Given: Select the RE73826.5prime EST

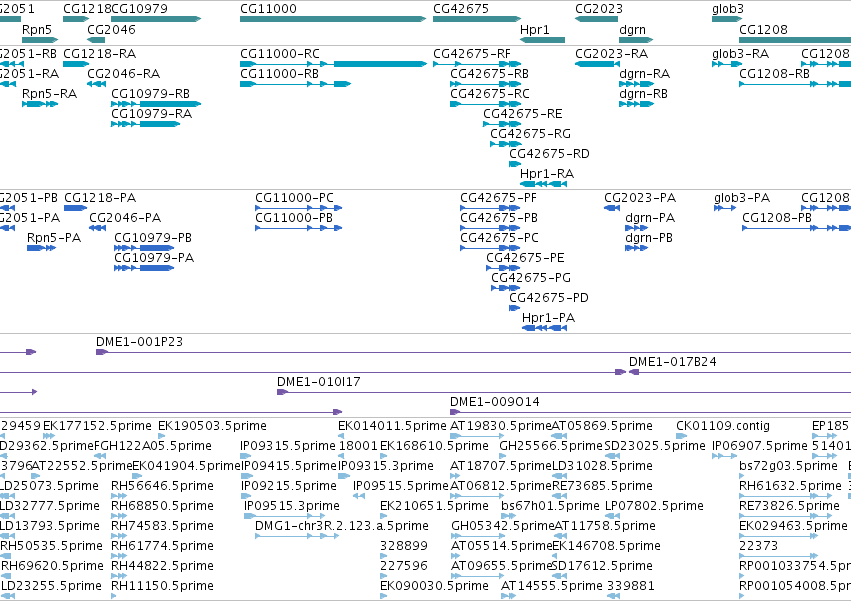Looking at the screenshot, I should tap(785, 516).
